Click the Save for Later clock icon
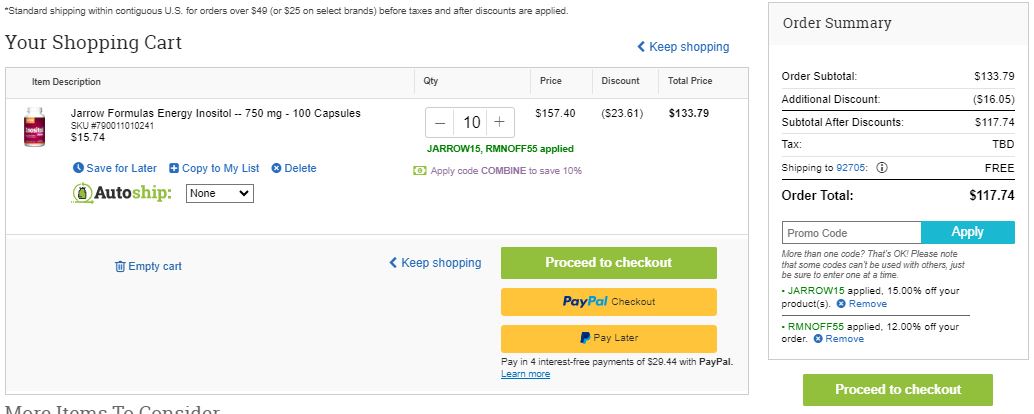 [78, 168]
